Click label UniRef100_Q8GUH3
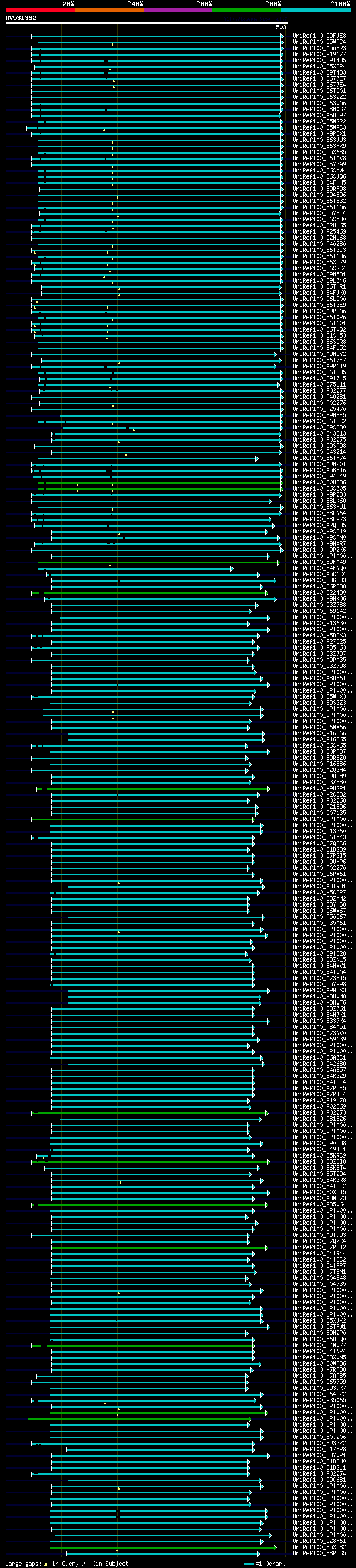356x1568 pixels. click(x=319, y=580)
